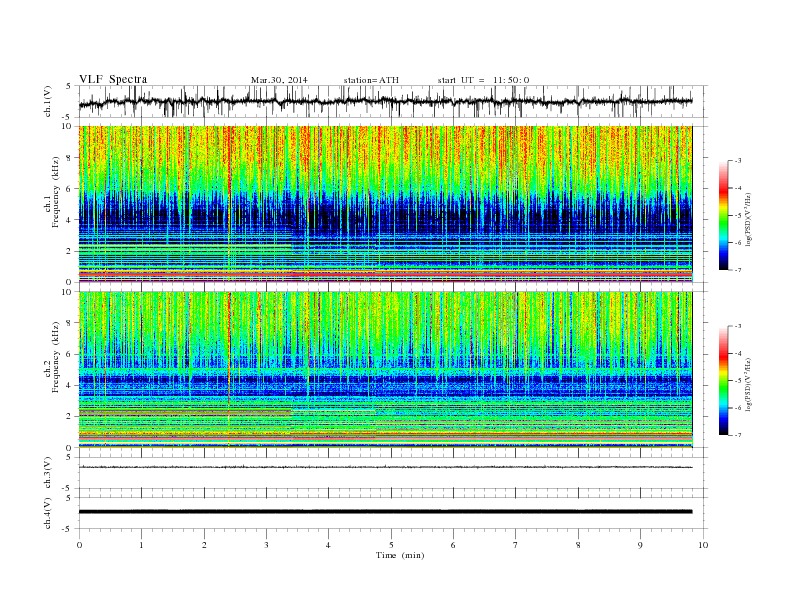This screenshot has width=792, height=612.
Task: Click the "8" frequency tick of the ch.1 spectrogram
Action: [70, 158]
